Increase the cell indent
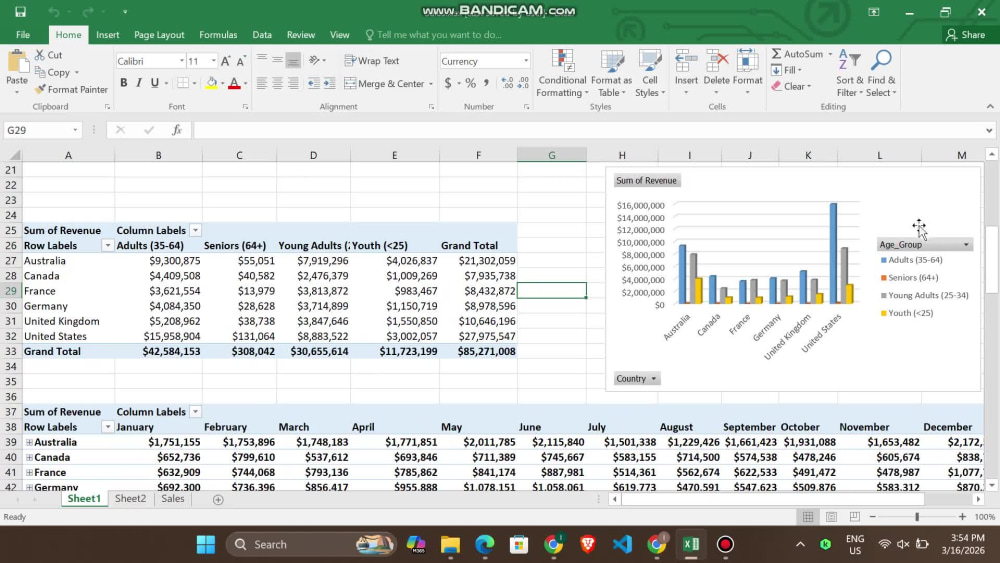The width and height of the screenshot is (1000, 563). pyautogui.click(x=329, y=83)
